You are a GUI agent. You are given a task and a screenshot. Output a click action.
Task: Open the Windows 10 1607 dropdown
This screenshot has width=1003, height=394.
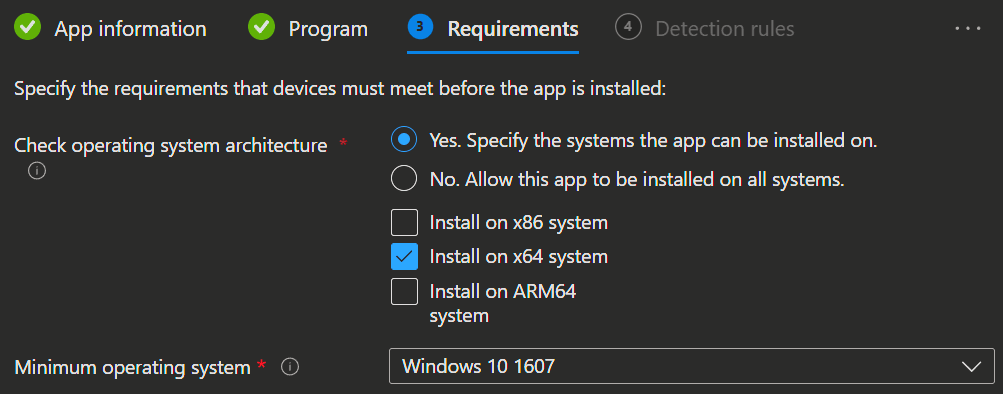pyautogui.click(x=691, y=366)
